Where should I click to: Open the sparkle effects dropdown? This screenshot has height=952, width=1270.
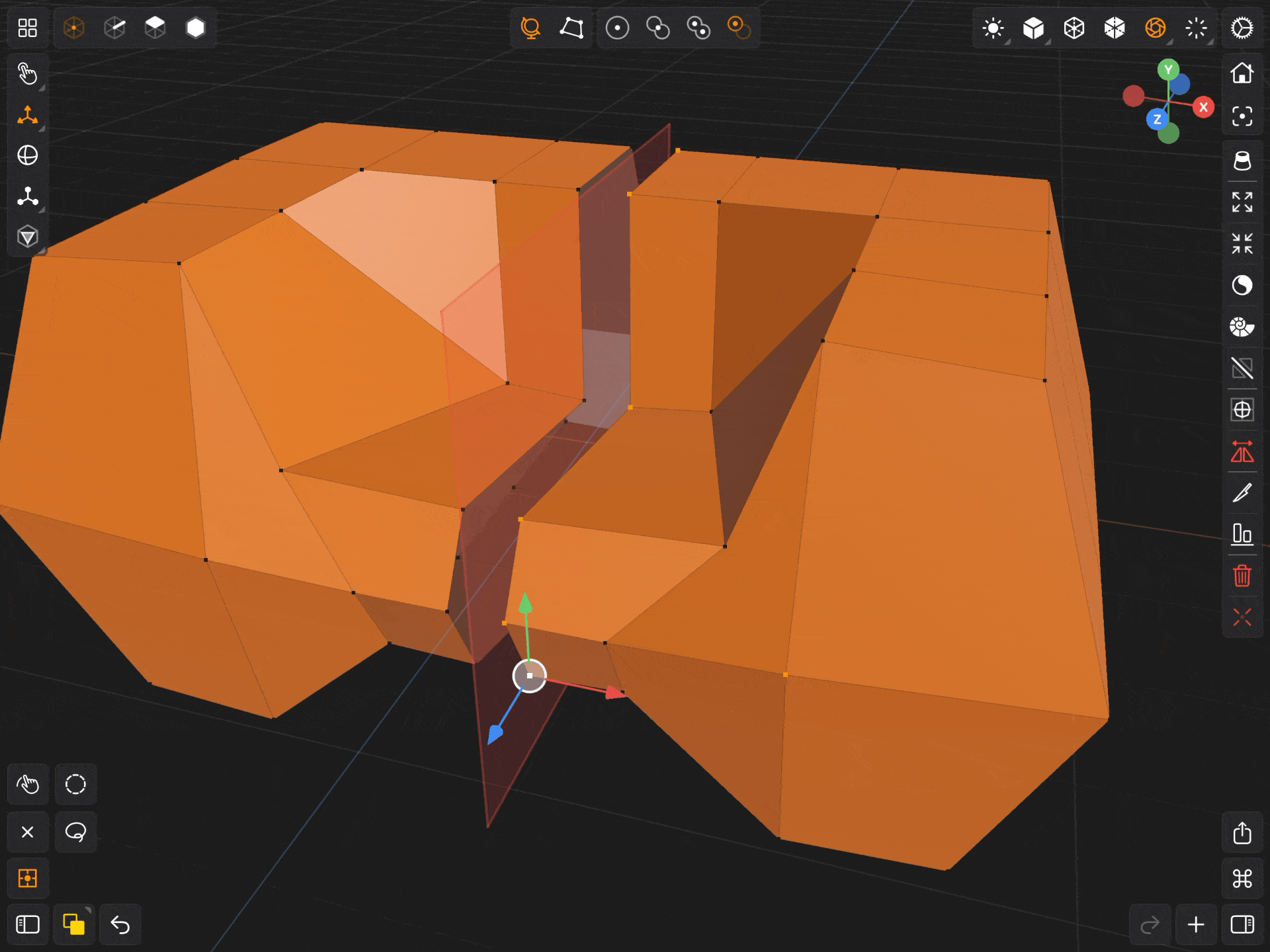point(1196,28)
